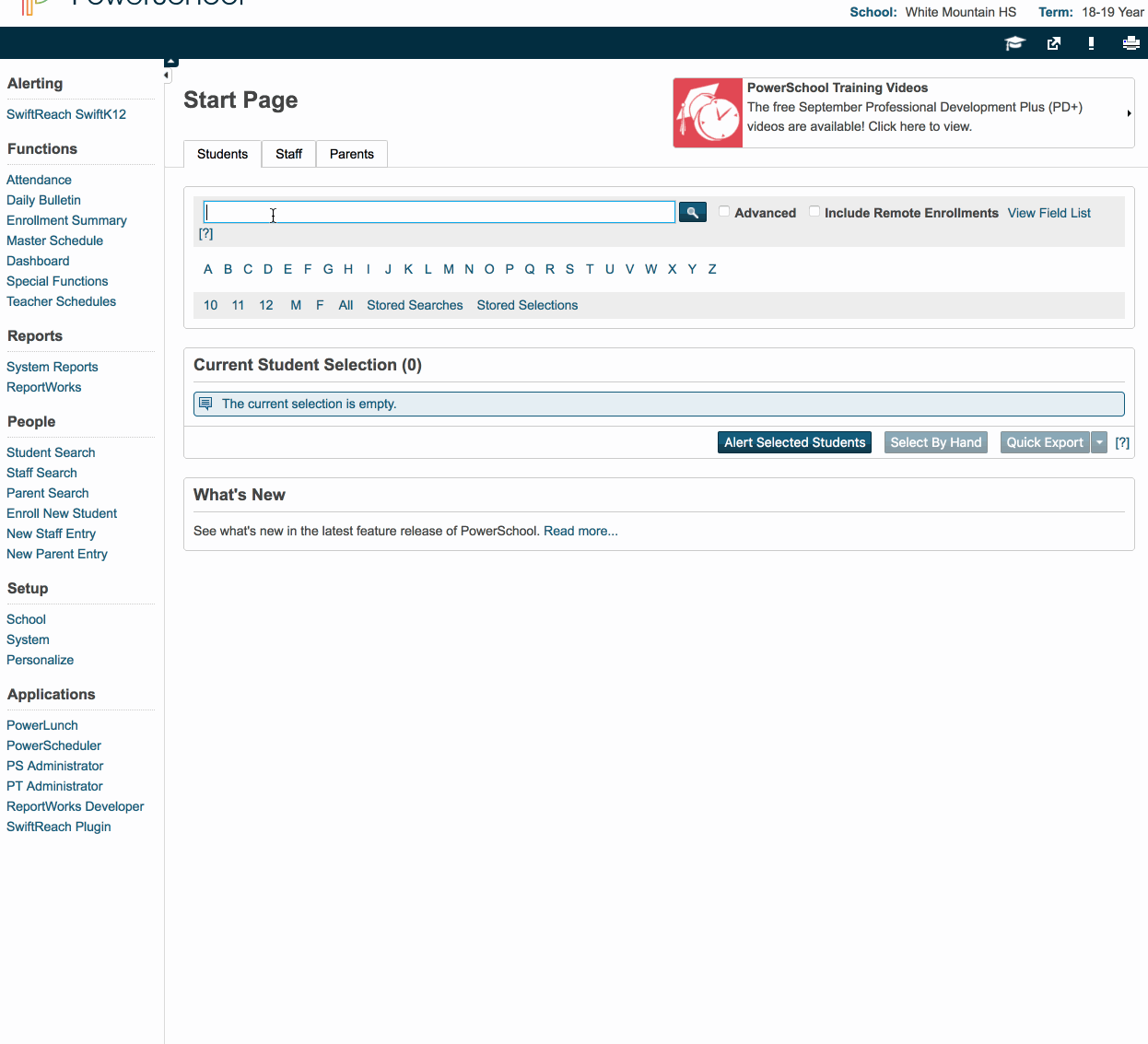Focus the student search input field
Image resolution: width=1148 pixels, height=1044 pixels.
click(439, 212)
